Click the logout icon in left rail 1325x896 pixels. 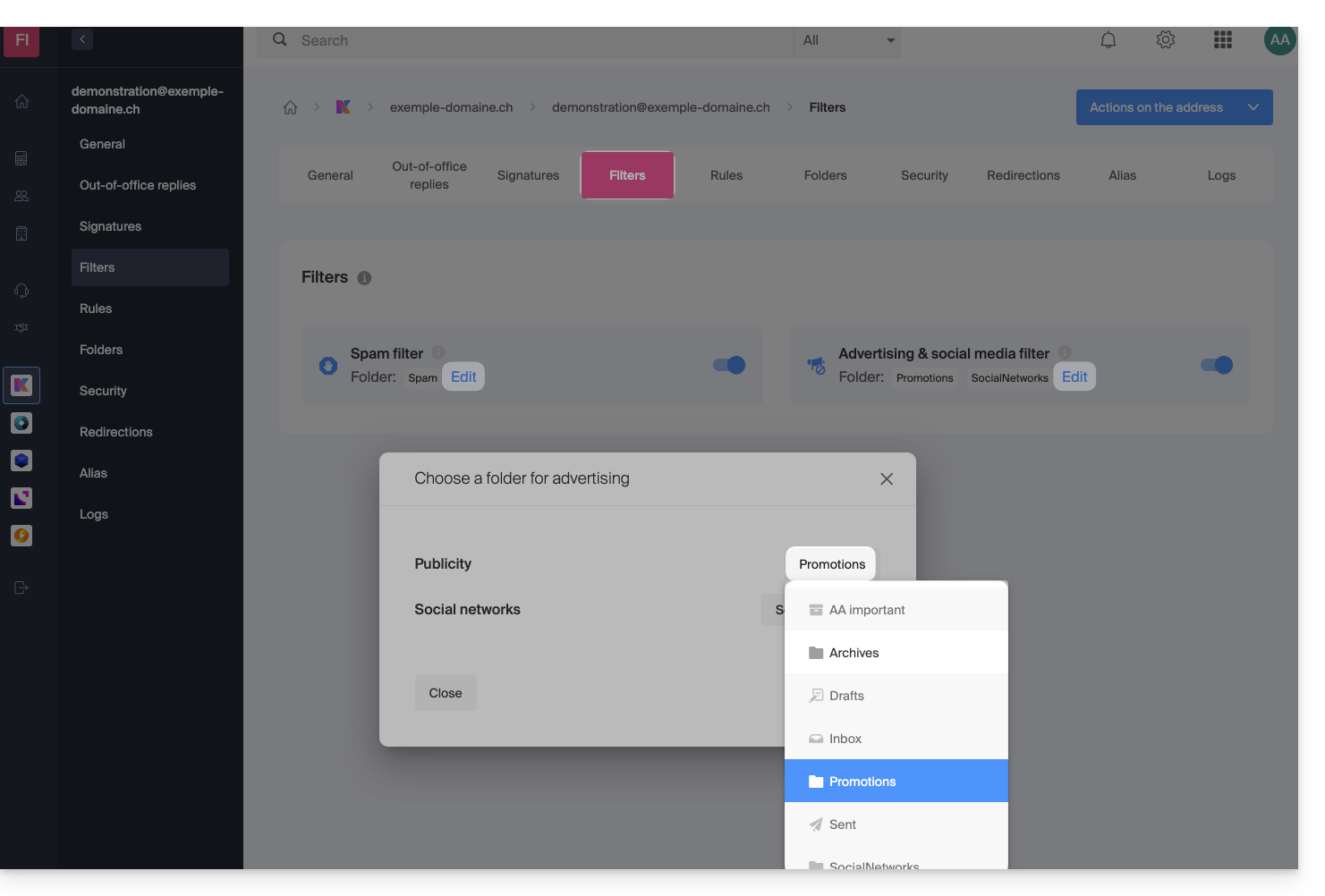21,587
